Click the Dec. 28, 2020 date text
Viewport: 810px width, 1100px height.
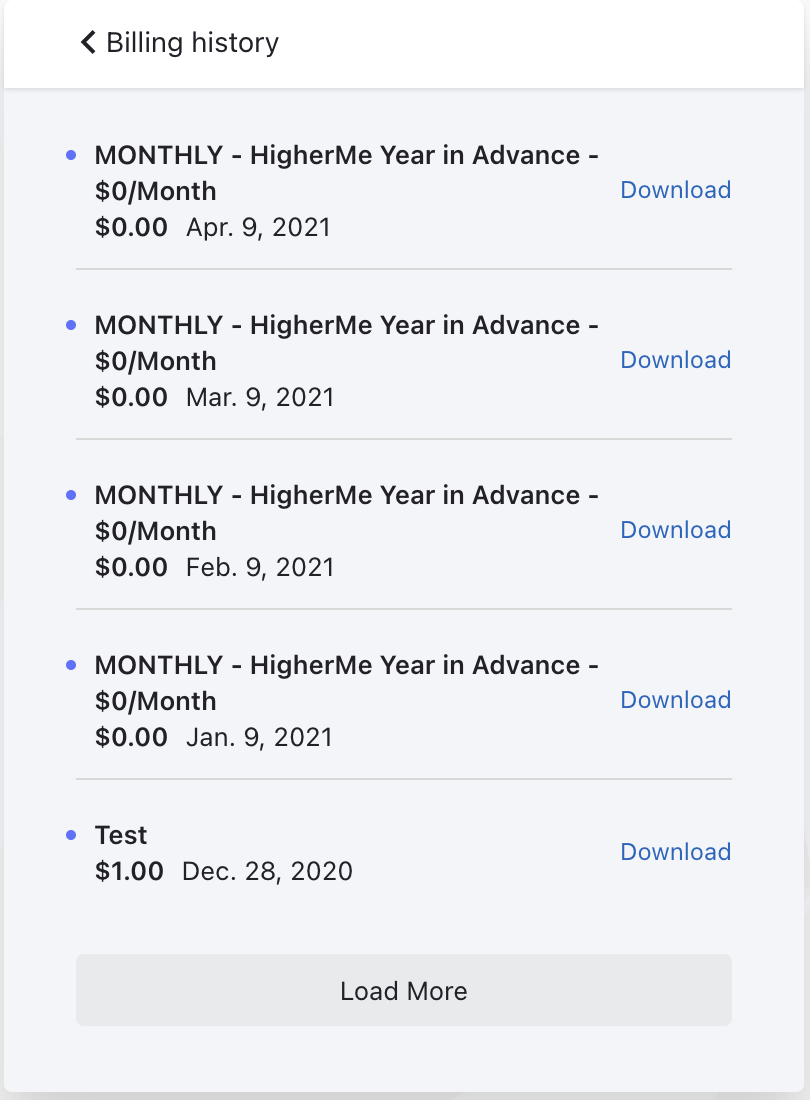click(267, 871)
